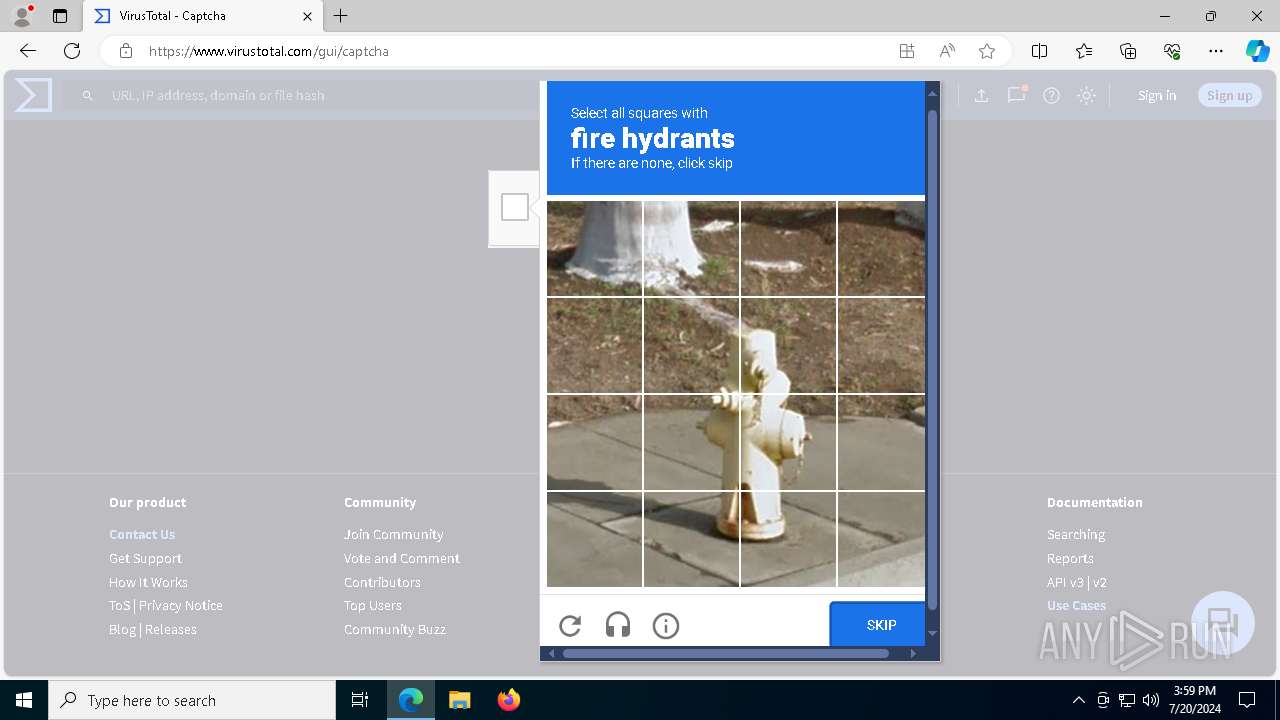The image size is (1280, 720).
Task: Open a new tab with plus button
Action: pyautogui.click(x=341, y=16)
